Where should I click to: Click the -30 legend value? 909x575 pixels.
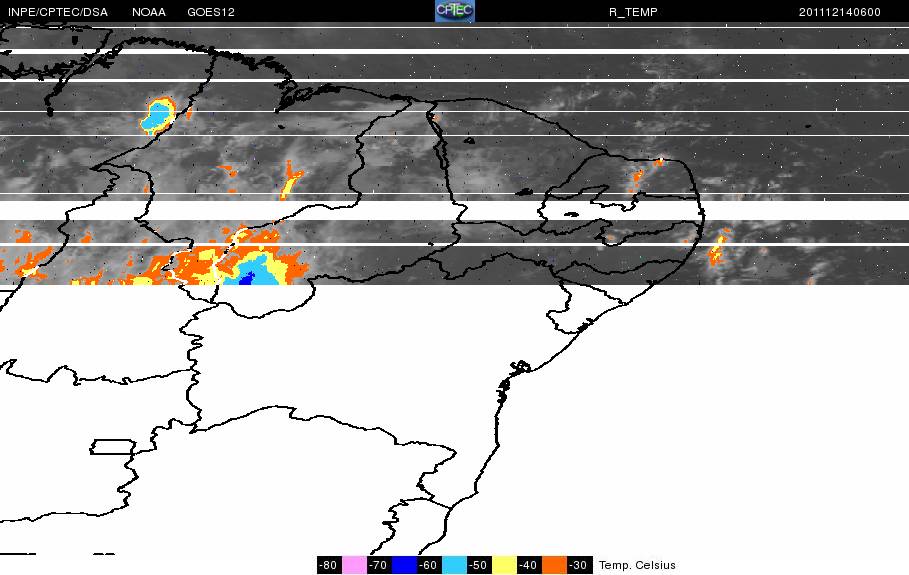(578, 565)
